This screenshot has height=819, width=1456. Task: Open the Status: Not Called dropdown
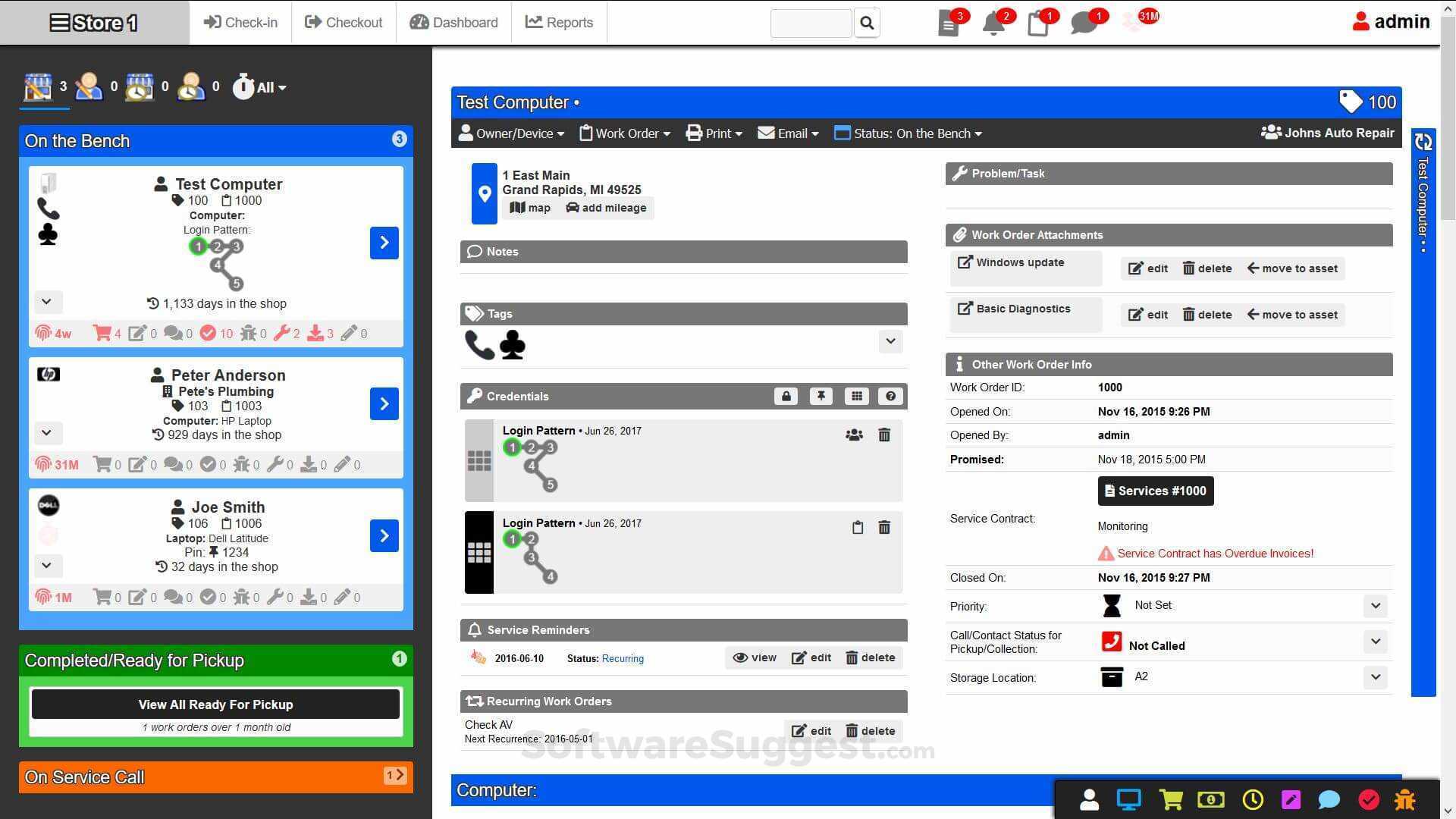(1375, 642)
